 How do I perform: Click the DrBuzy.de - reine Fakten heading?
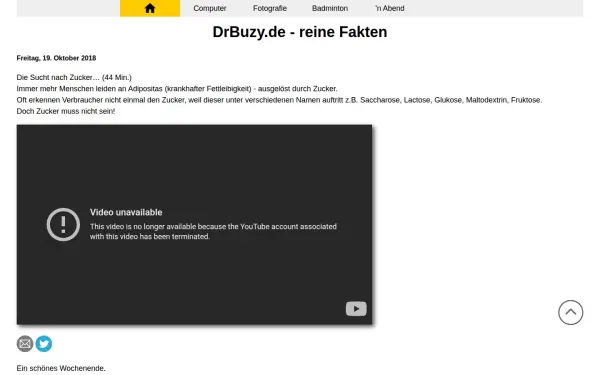300,32
